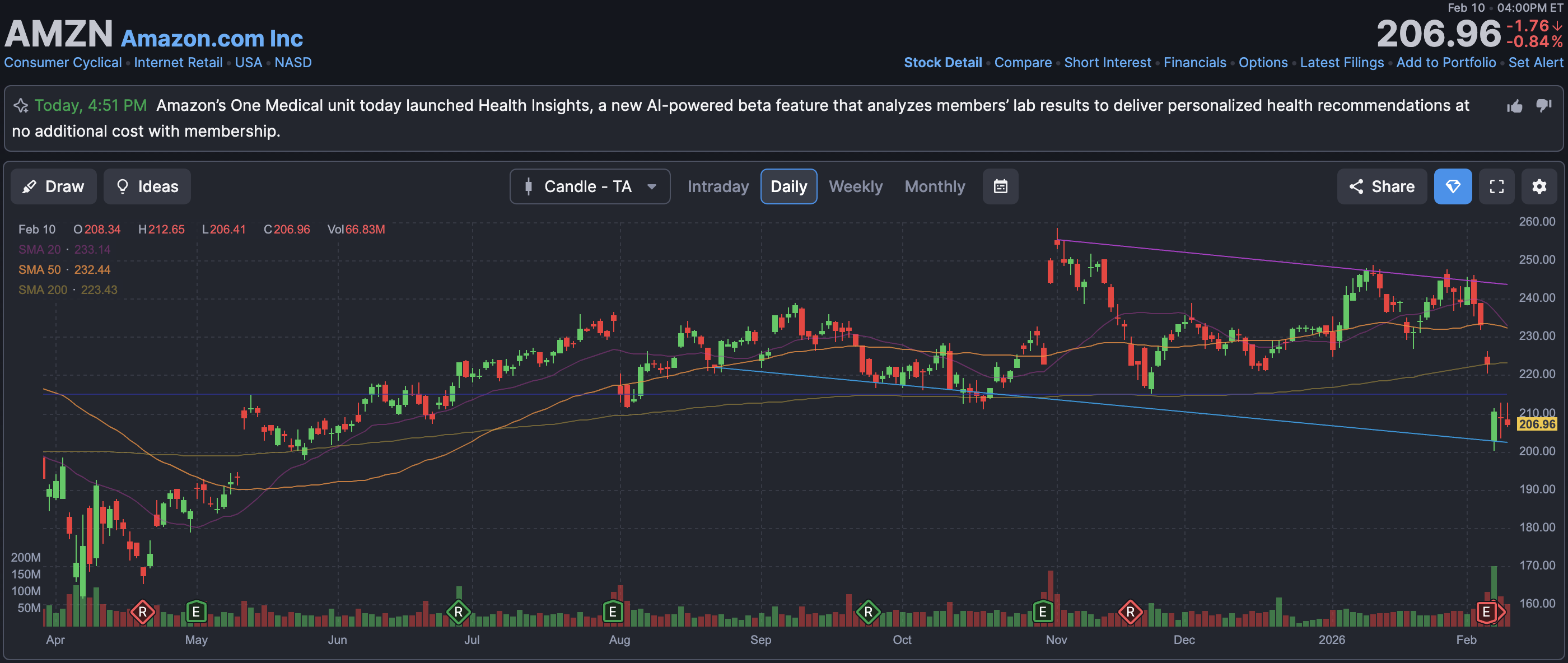Select the Weekly timeframe
The image size is (1568, 663).
(x=855, y=186)
